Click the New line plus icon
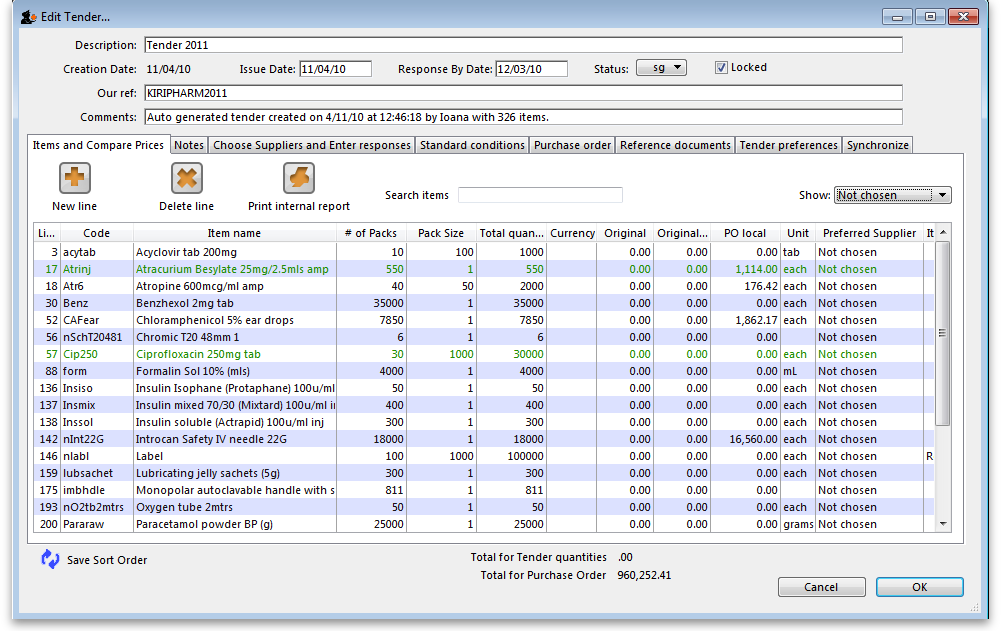Viewport: 1001px width, 631px height. point(74,179)
